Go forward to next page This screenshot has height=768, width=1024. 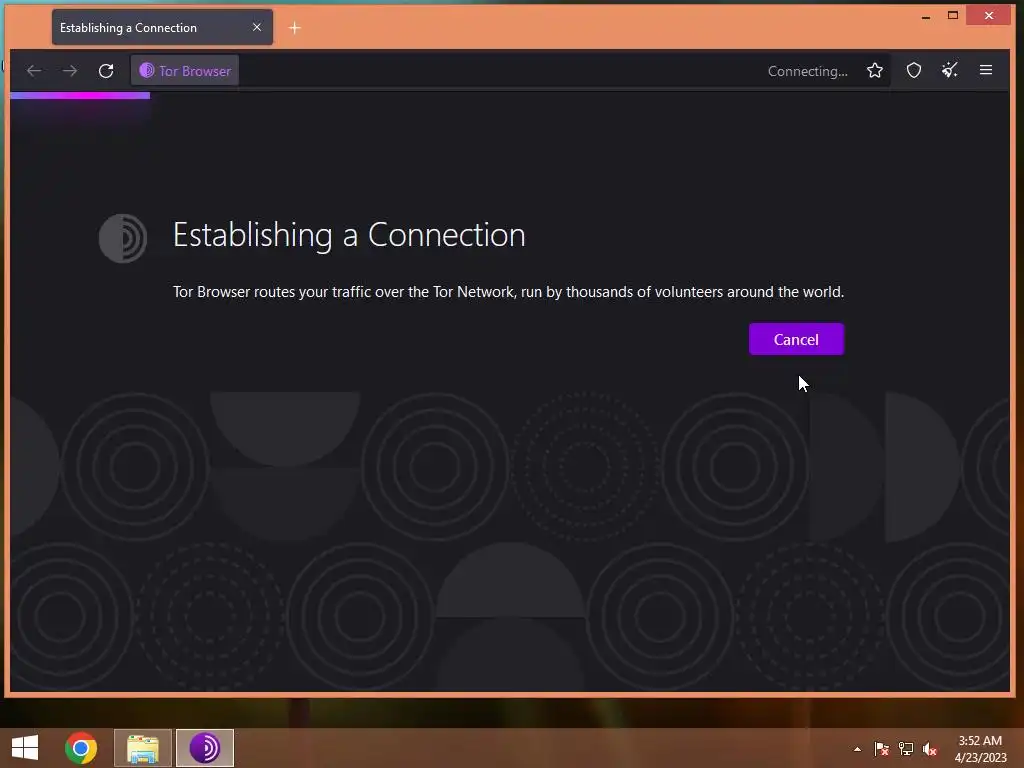(70, 71)
